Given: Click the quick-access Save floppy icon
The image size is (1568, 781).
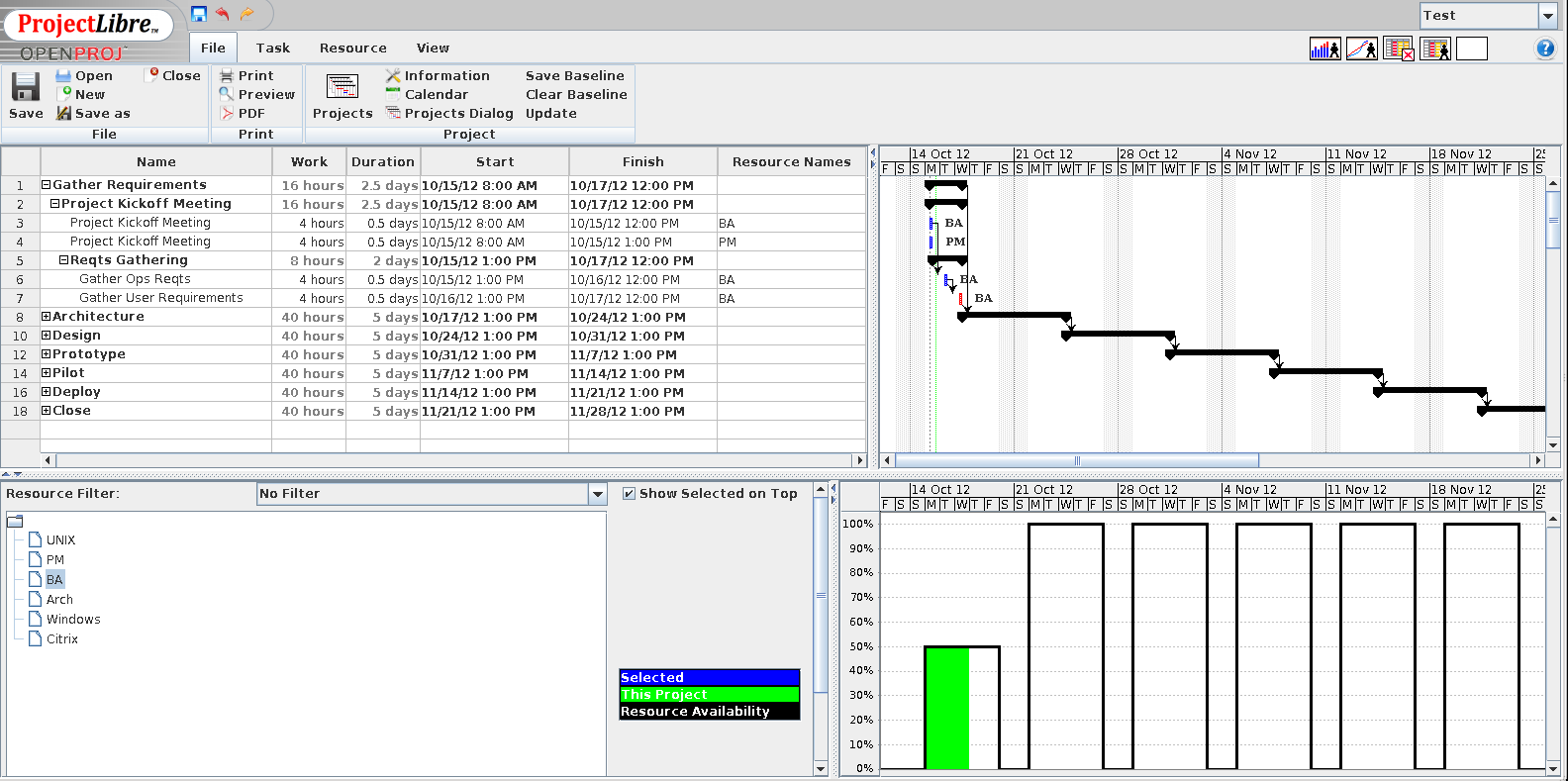Looking at the screenshot, I should pos(199,14).
